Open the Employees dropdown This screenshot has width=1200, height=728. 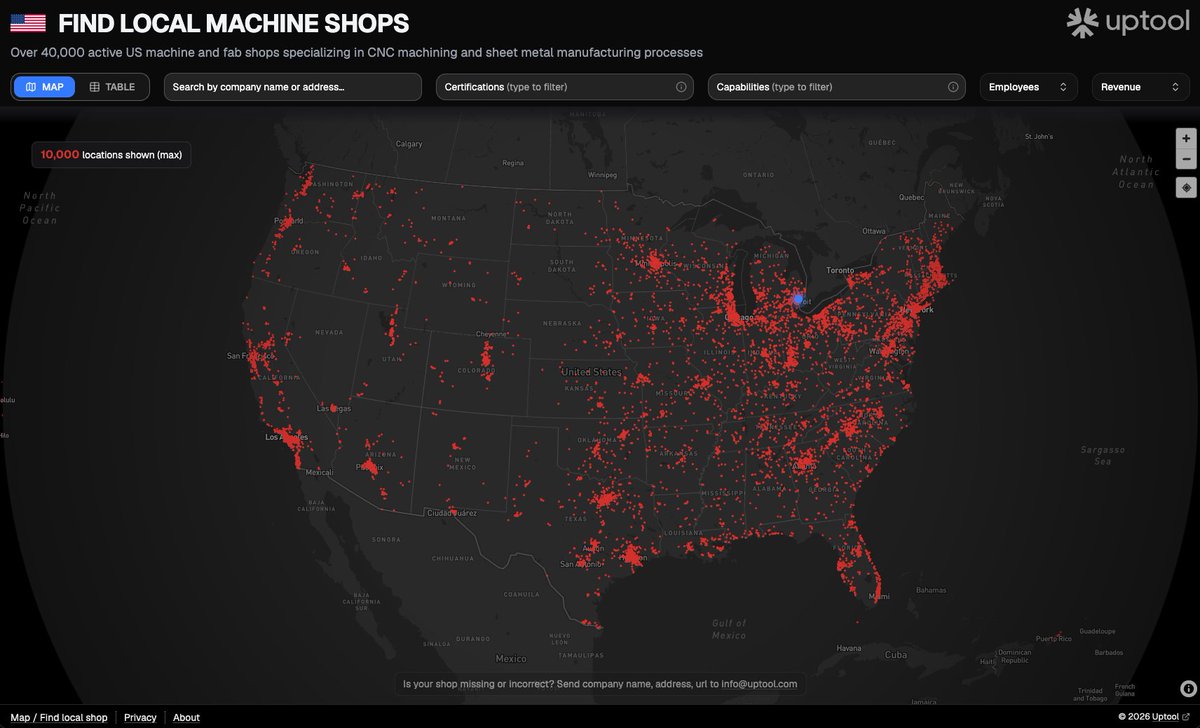click(x=1029, y=87)
